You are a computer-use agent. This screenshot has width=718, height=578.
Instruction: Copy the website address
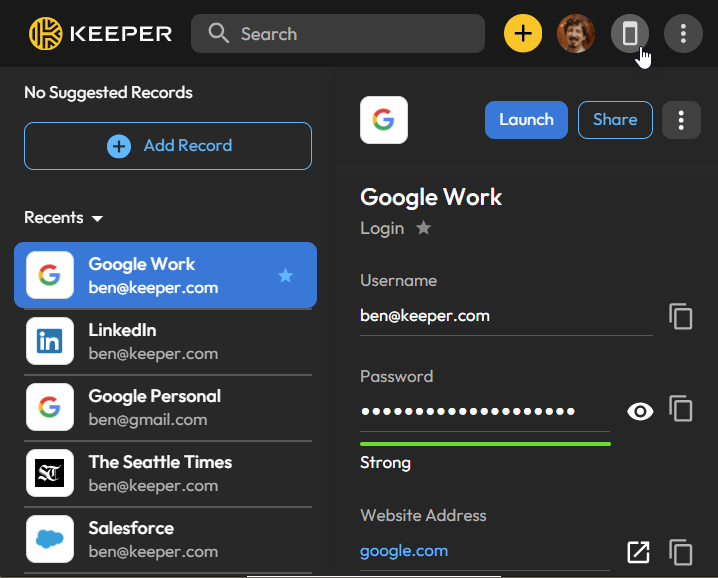click(x=681, y=552)
